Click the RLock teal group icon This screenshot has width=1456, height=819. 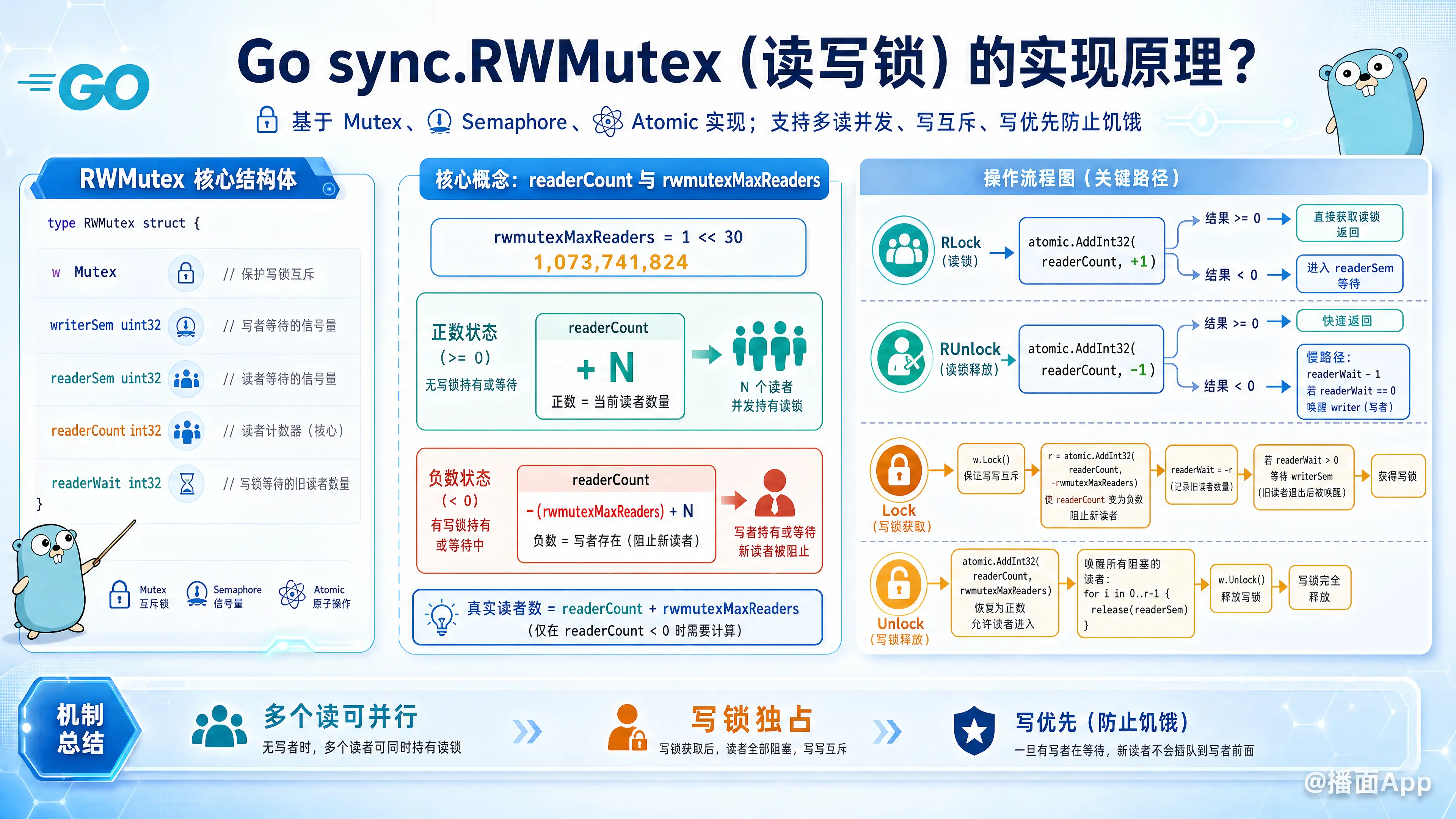[903, 249]
